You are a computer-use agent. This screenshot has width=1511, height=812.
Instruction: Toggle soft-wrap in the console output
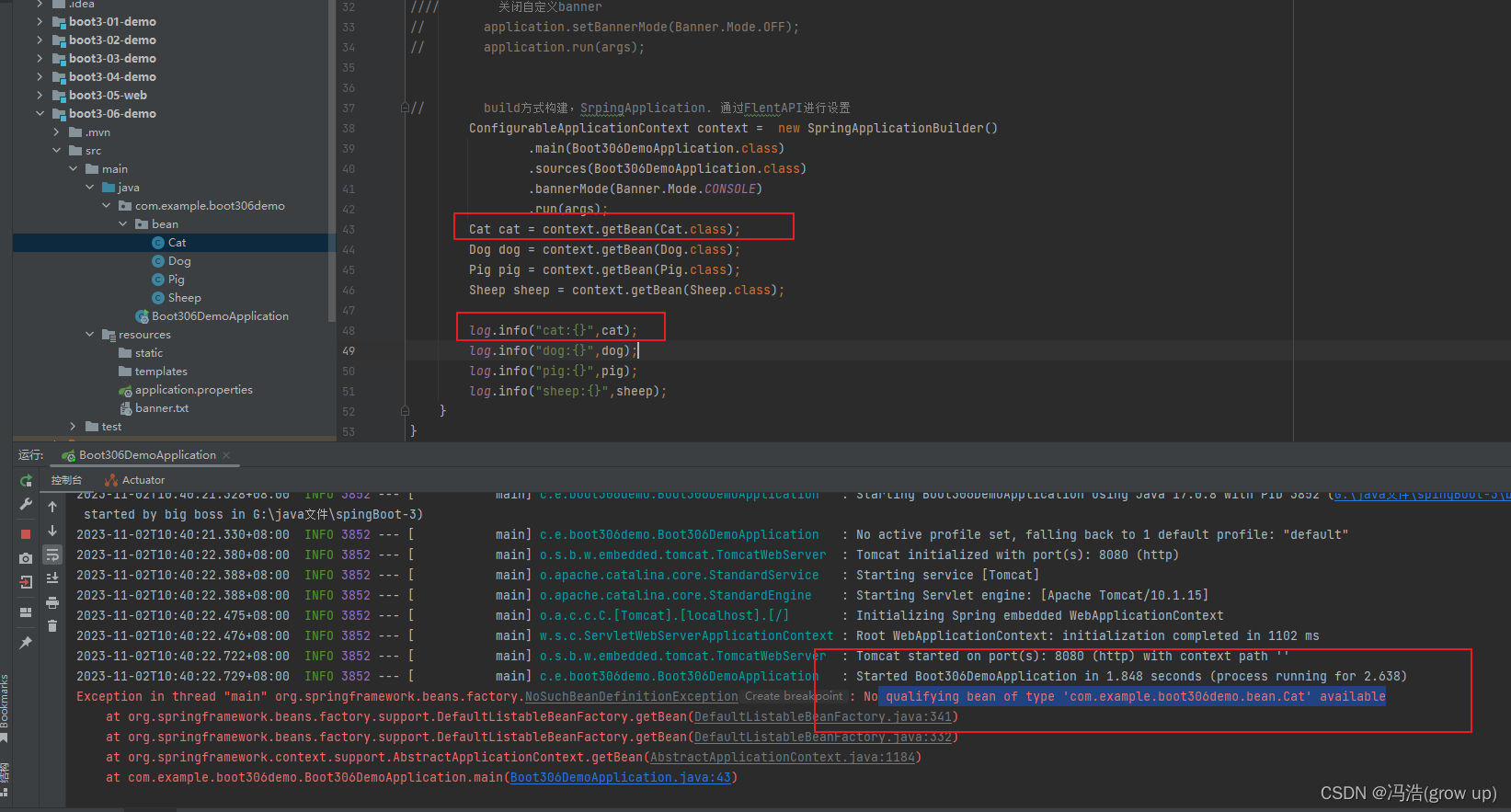52,555
